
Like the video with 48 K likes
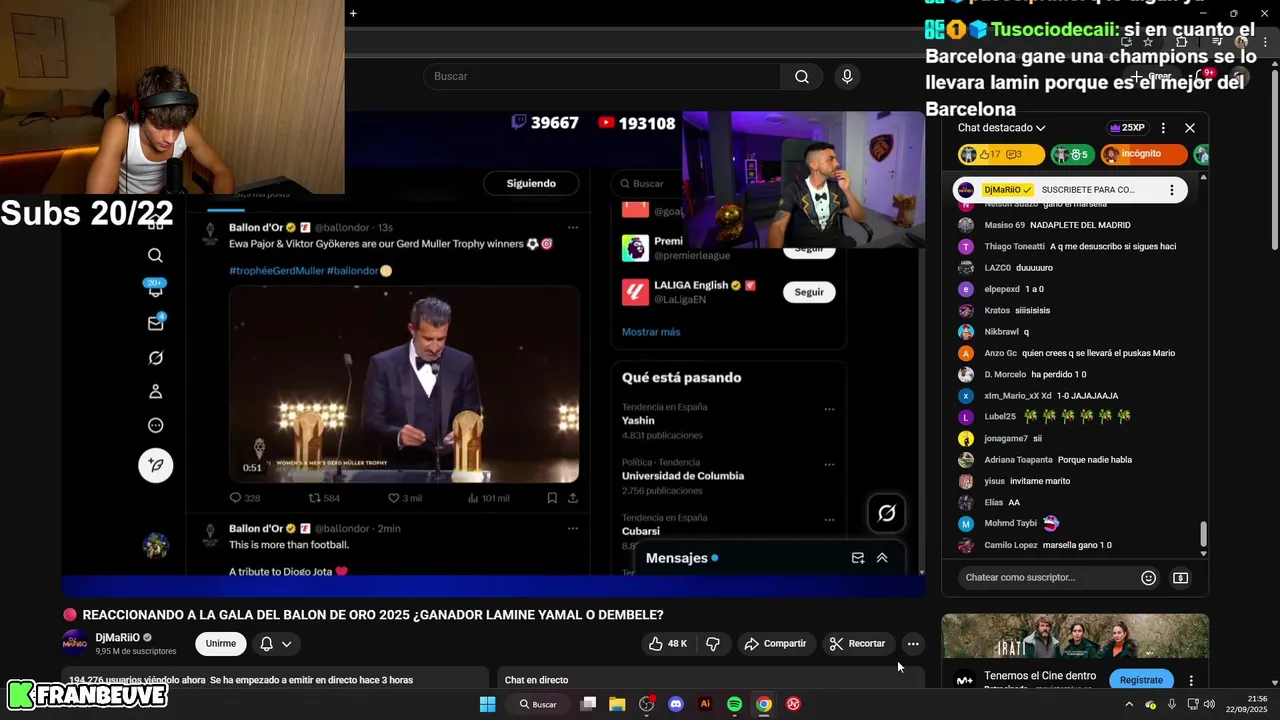point(668,644)
